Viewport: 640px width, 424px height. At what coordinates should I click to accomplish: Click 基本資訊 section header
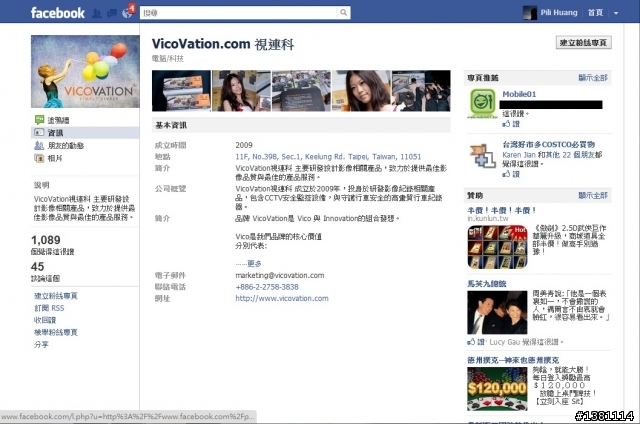(x=301, y=125)
